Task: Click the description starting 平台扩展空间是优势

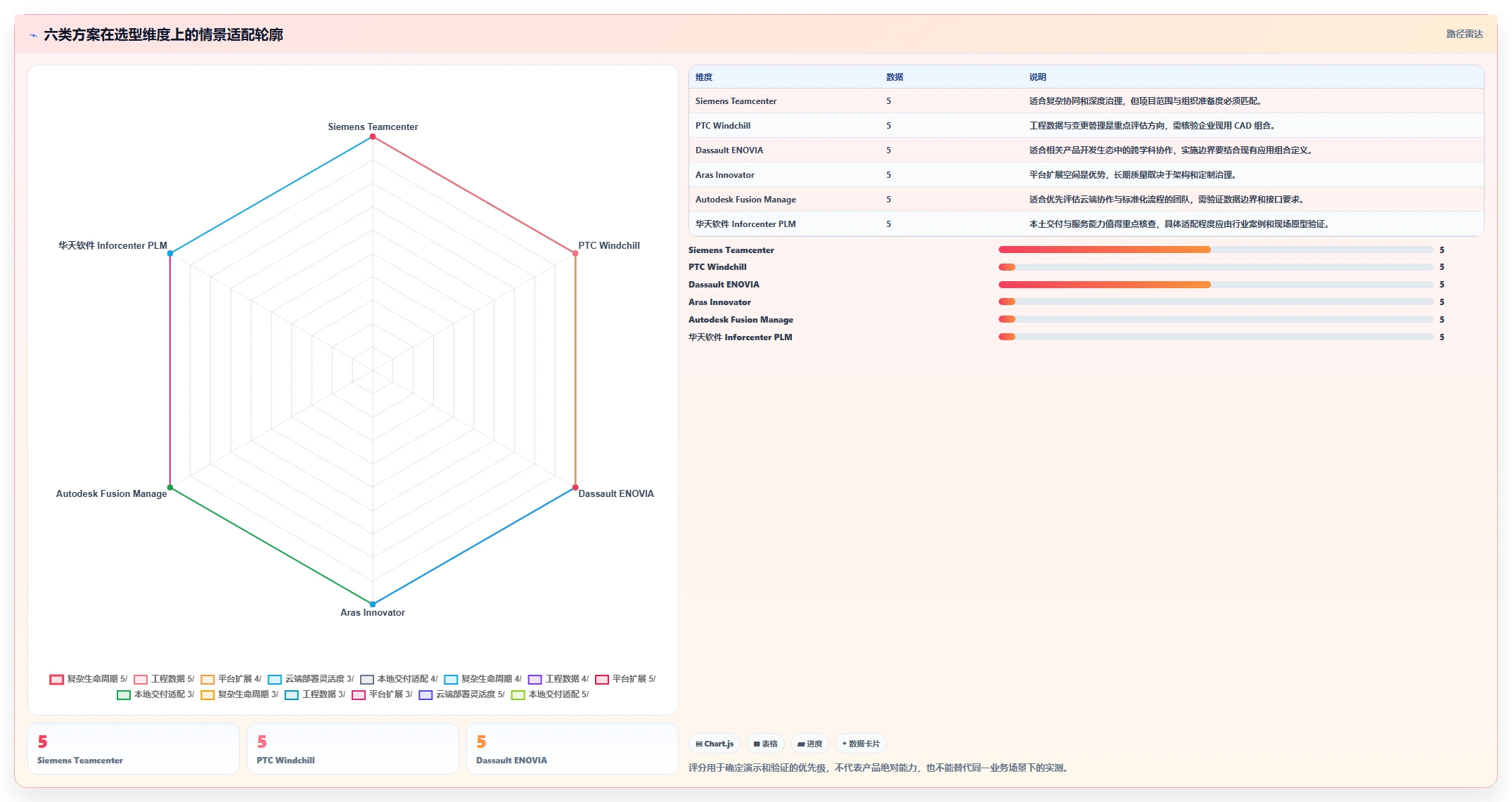Action: (1134, 175)
